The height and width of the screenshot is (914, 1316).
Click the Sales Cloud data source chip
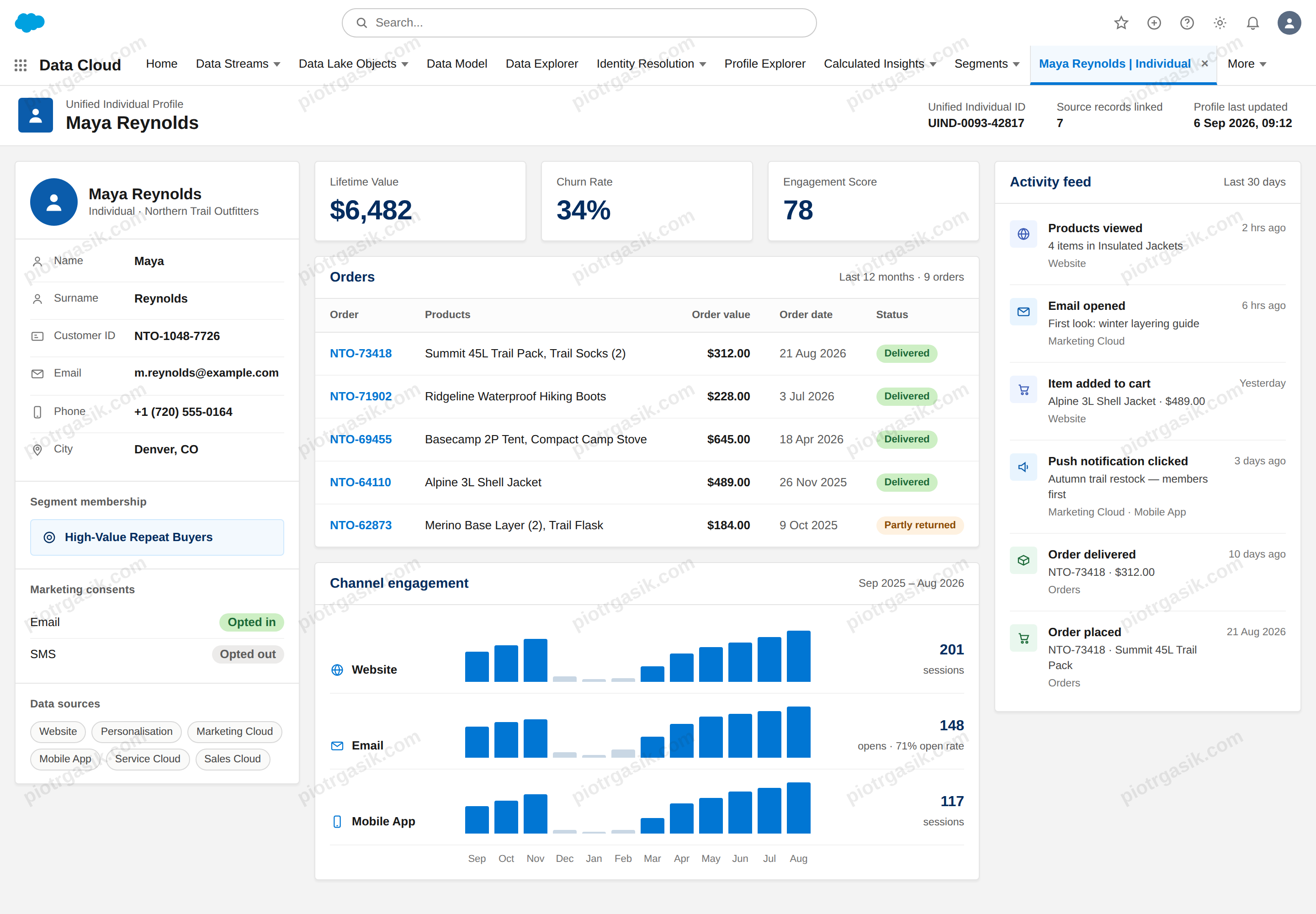tap(233, 760)
